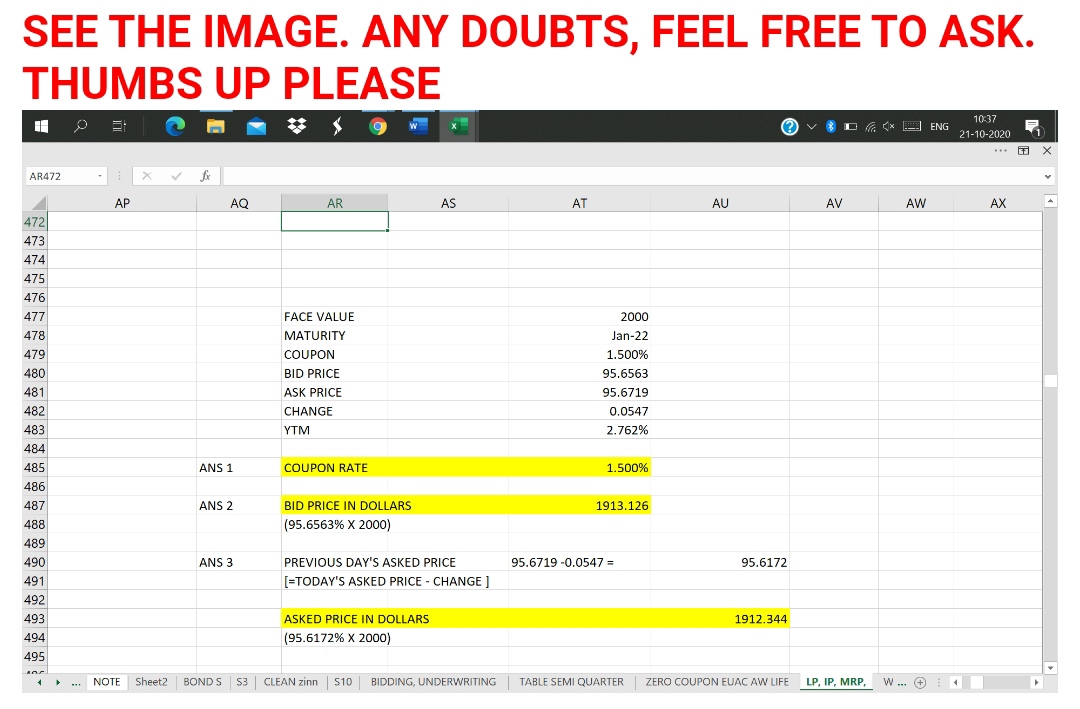Select LP, IP, MRP, sheet tab
The height and width of the screenshot is (709, 1080).
[x=835, y=682]
